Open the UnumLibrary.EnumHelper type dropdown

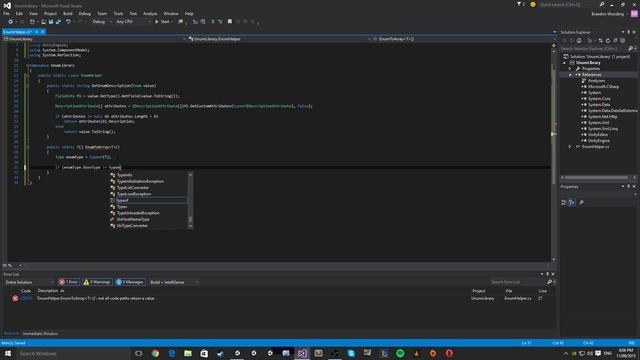point(280,39)
